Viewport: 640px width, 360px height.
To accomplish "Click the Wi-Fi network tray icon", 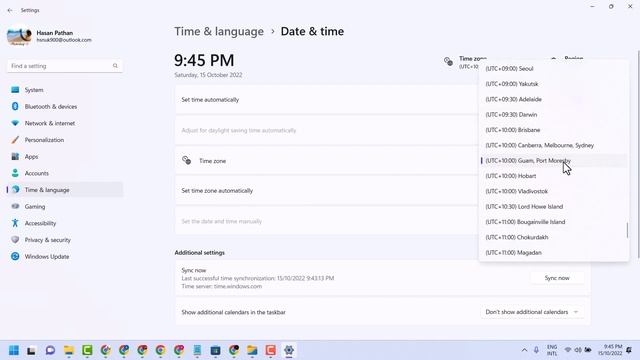I will pyautogui.click(x=568, y=350).
